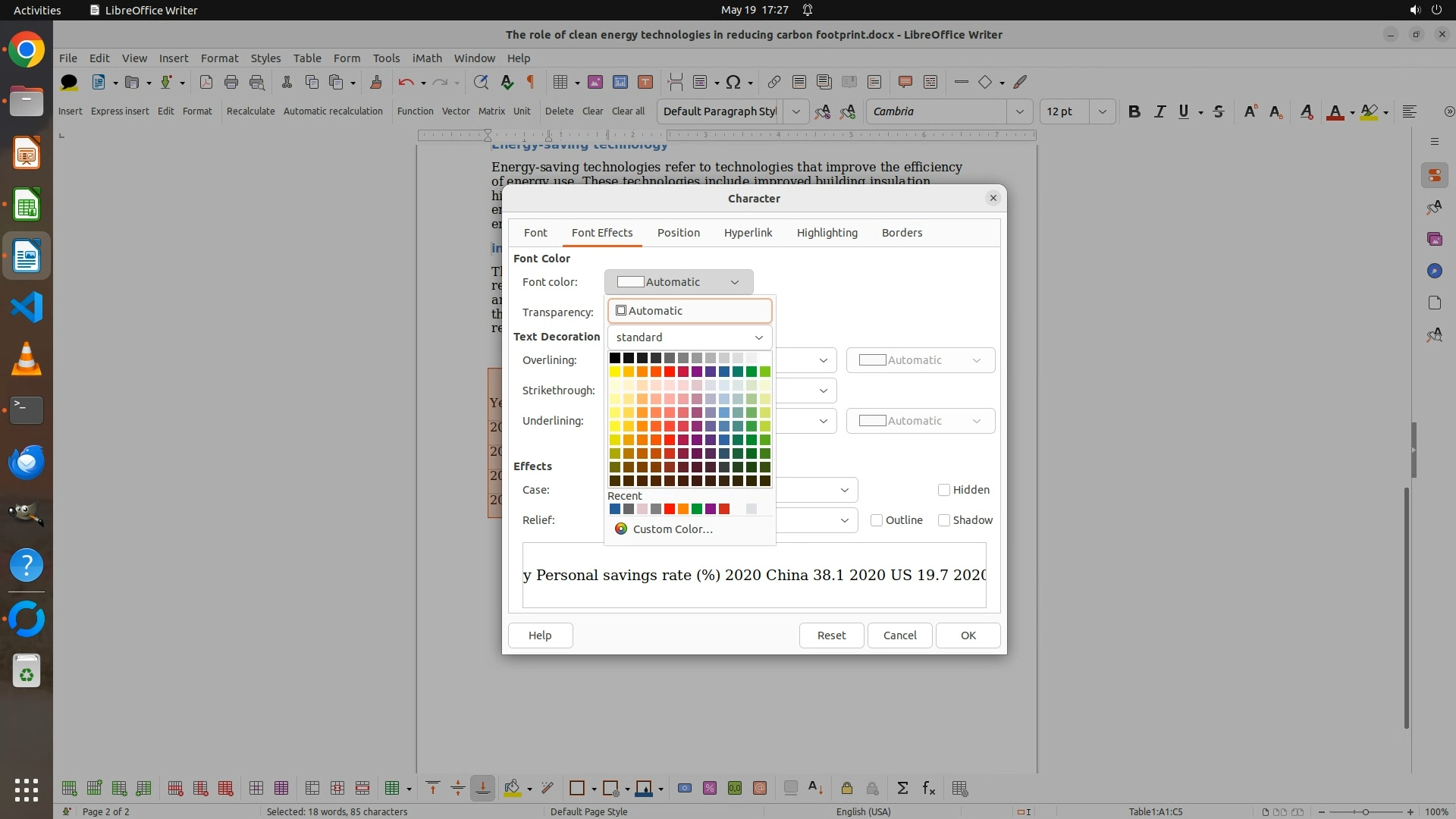Select the Automatic color swatch

689,311
